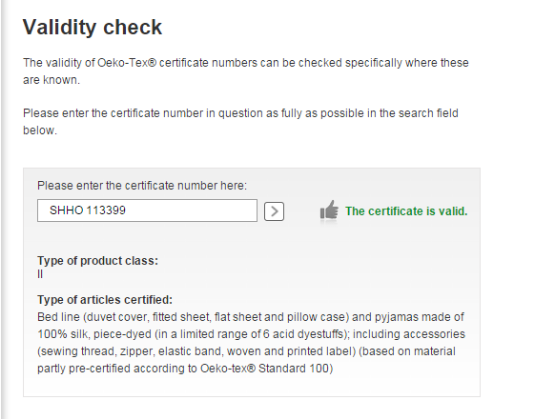The height and width of the screenshot is (420, 554).
Task: Select the 'Type of articles certified:' heading
Action: tap(105, 300)
